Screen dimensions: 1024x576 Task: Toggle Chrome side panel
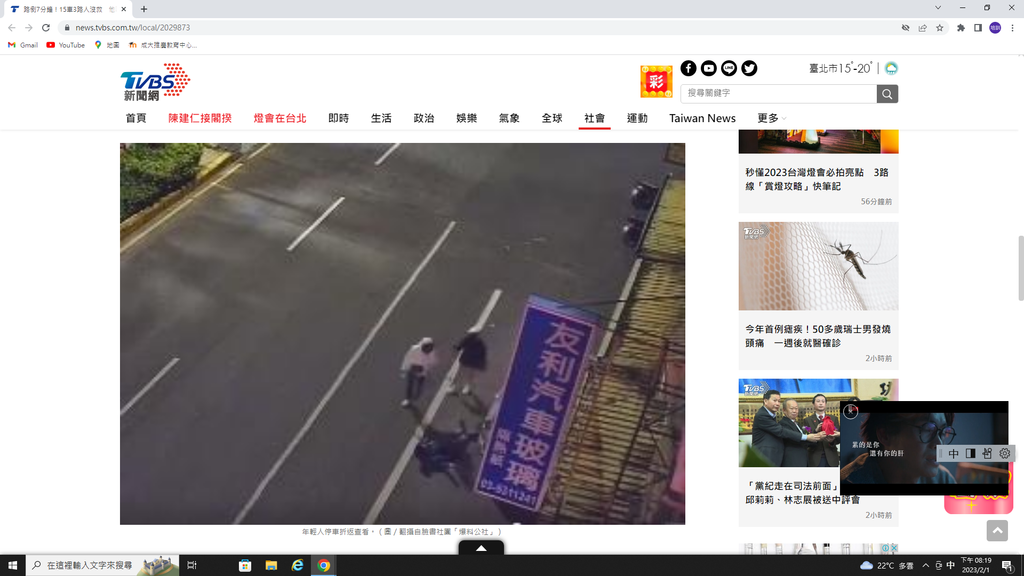click(978, 28)
